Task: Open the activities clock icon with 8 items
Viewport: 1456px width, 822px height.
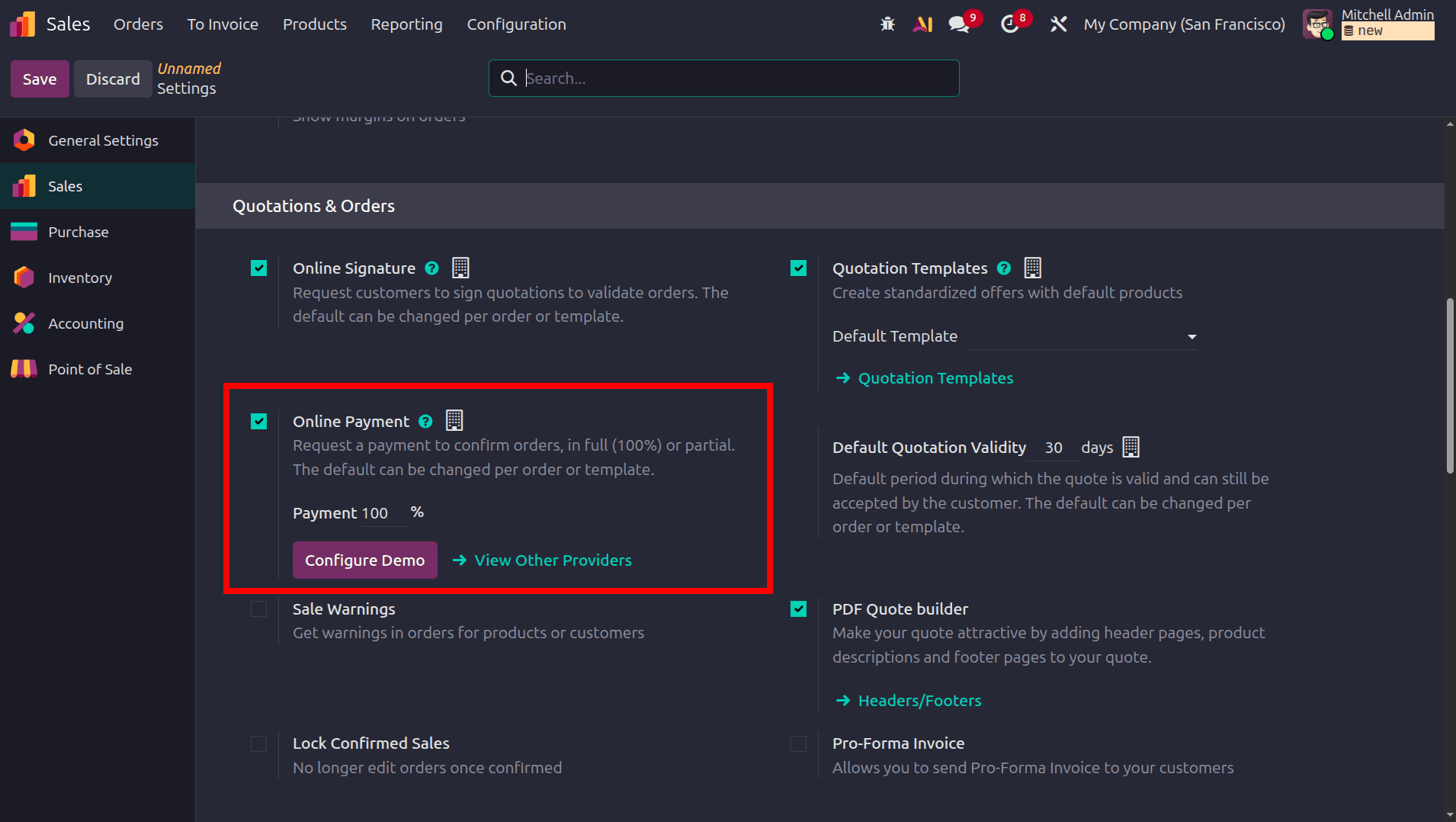Action: click(1009, 24)
